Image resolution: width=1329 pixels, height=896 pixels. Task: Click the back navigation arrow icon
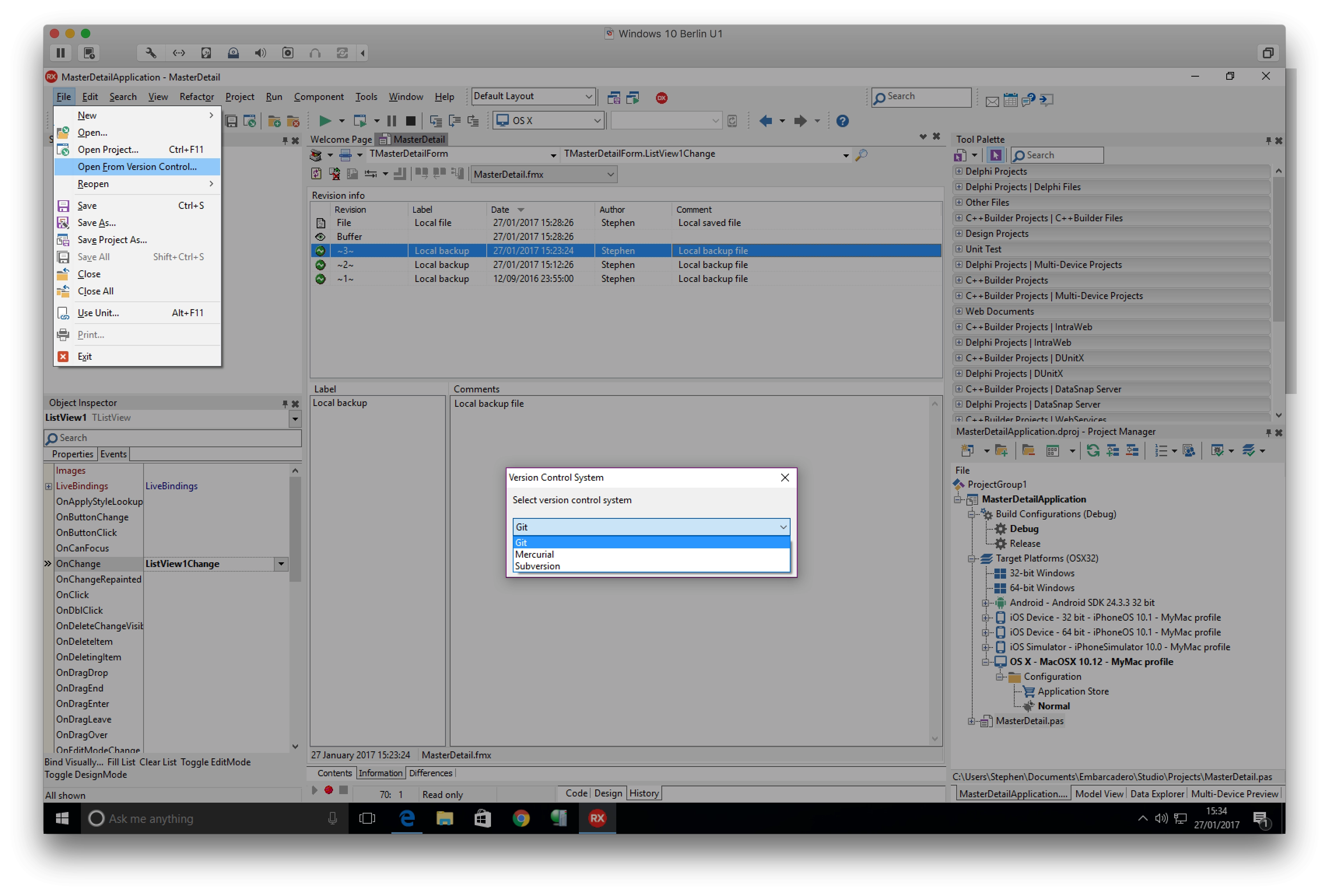coord(765,121)
